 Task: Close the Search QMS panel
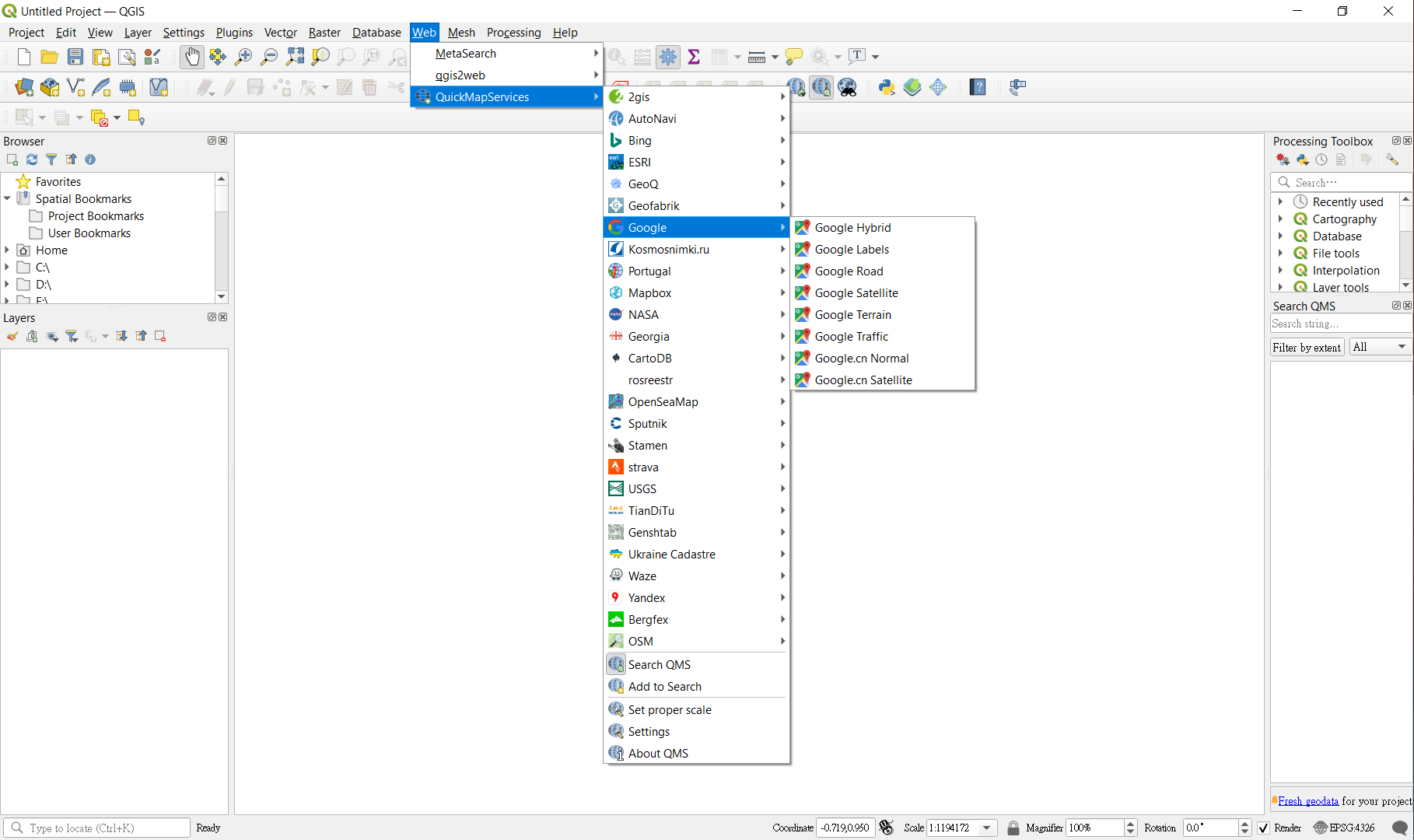tap(1407, 306)
